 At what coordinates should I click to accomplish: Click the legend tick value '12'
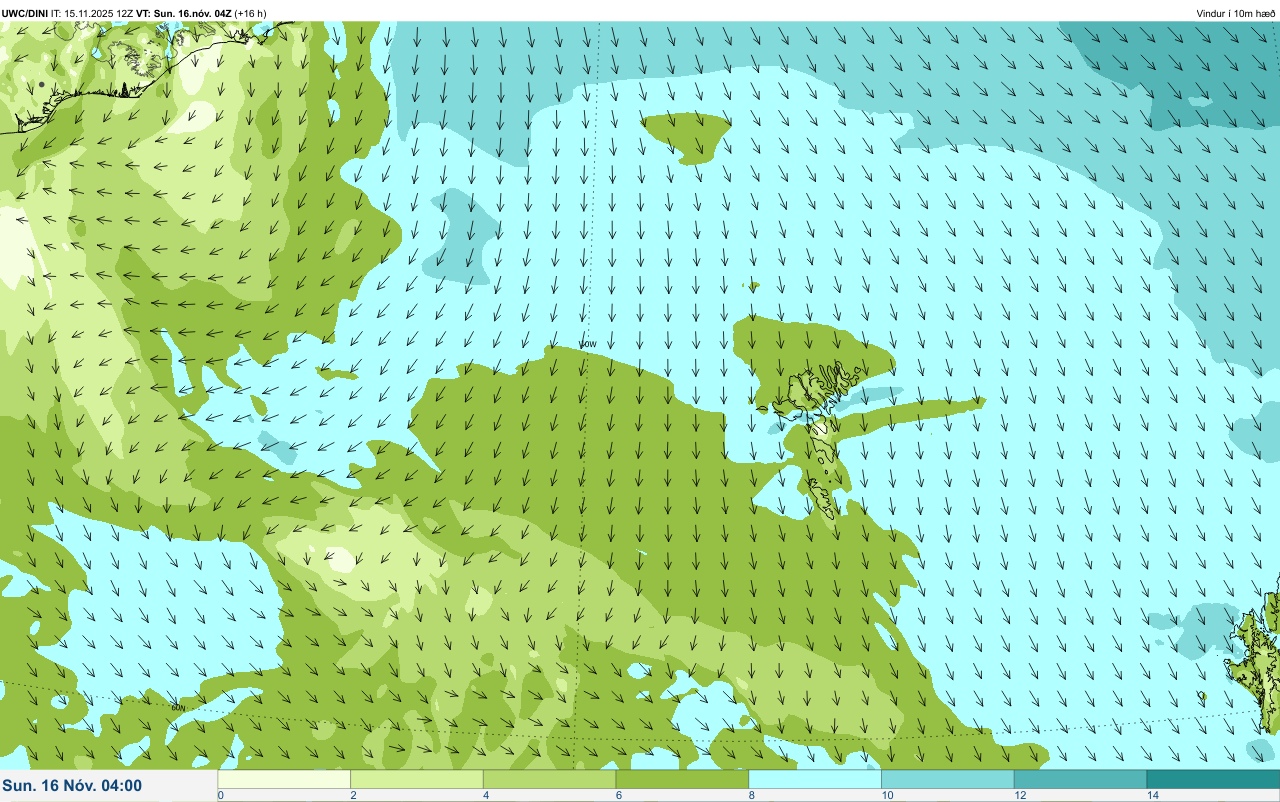pos(1019,795)
